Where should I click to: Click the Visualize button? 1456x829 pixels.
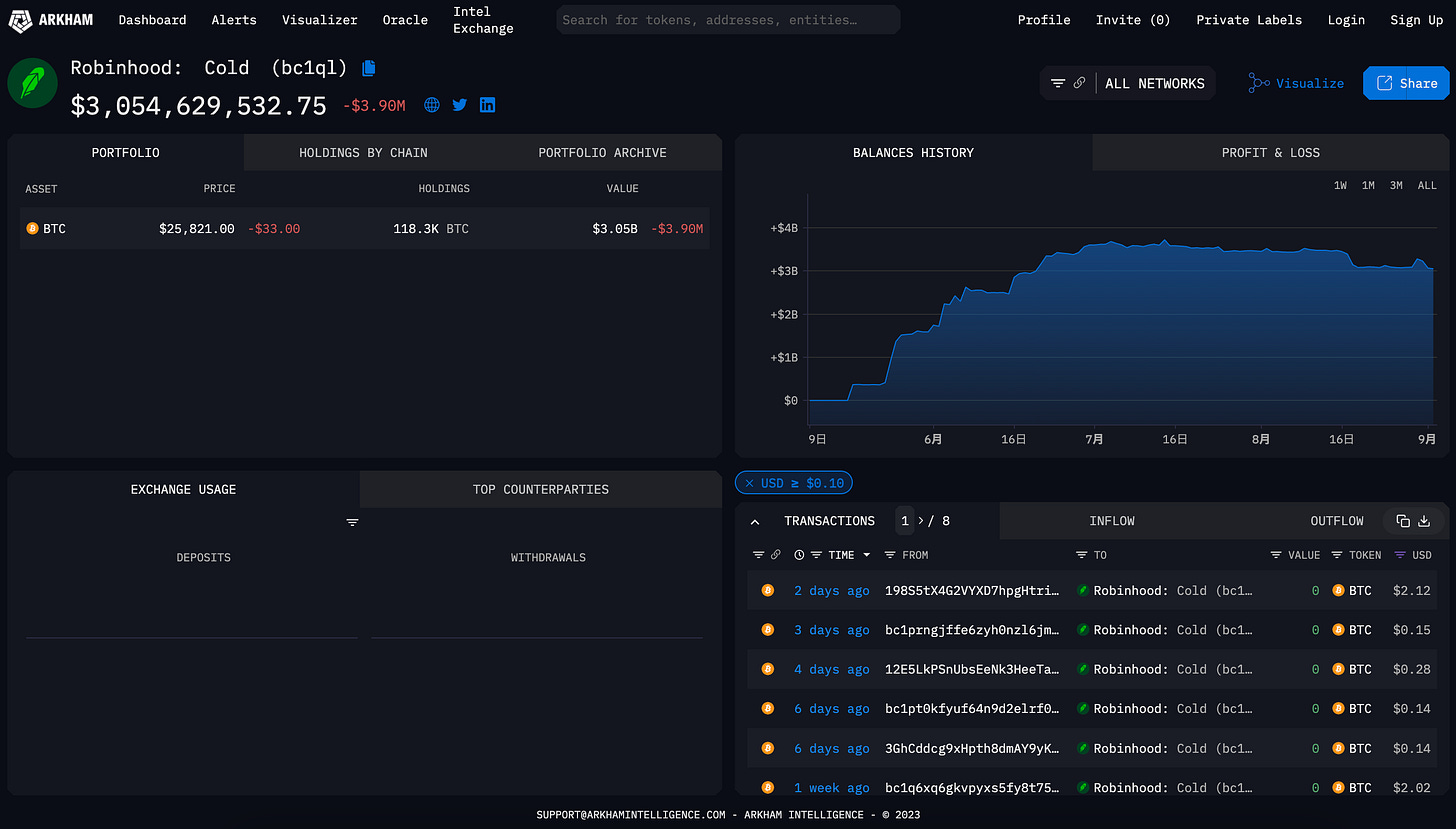point(1296,83)
